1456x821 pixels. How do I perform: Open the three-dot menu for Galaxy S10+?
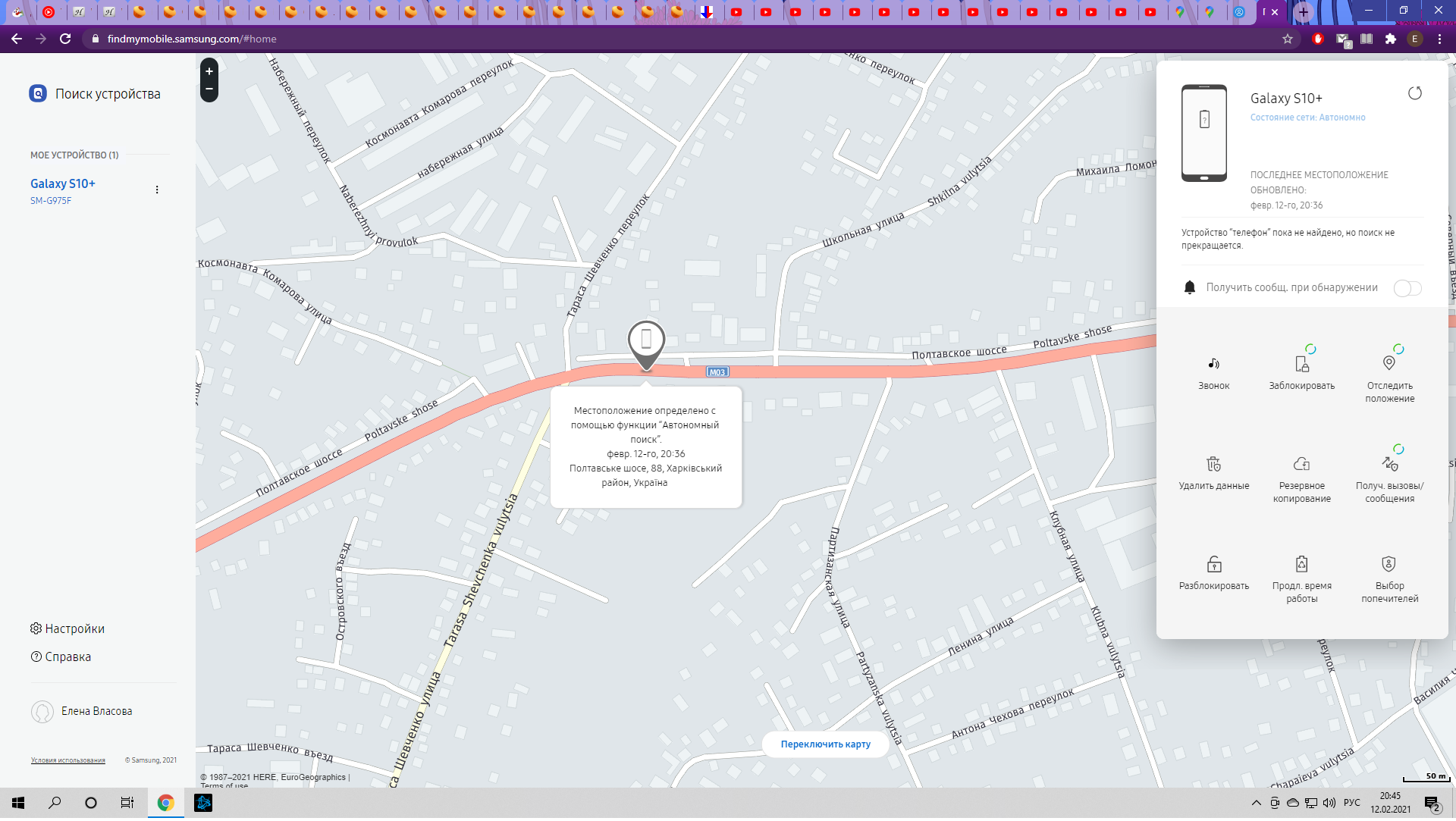[157, 190]
